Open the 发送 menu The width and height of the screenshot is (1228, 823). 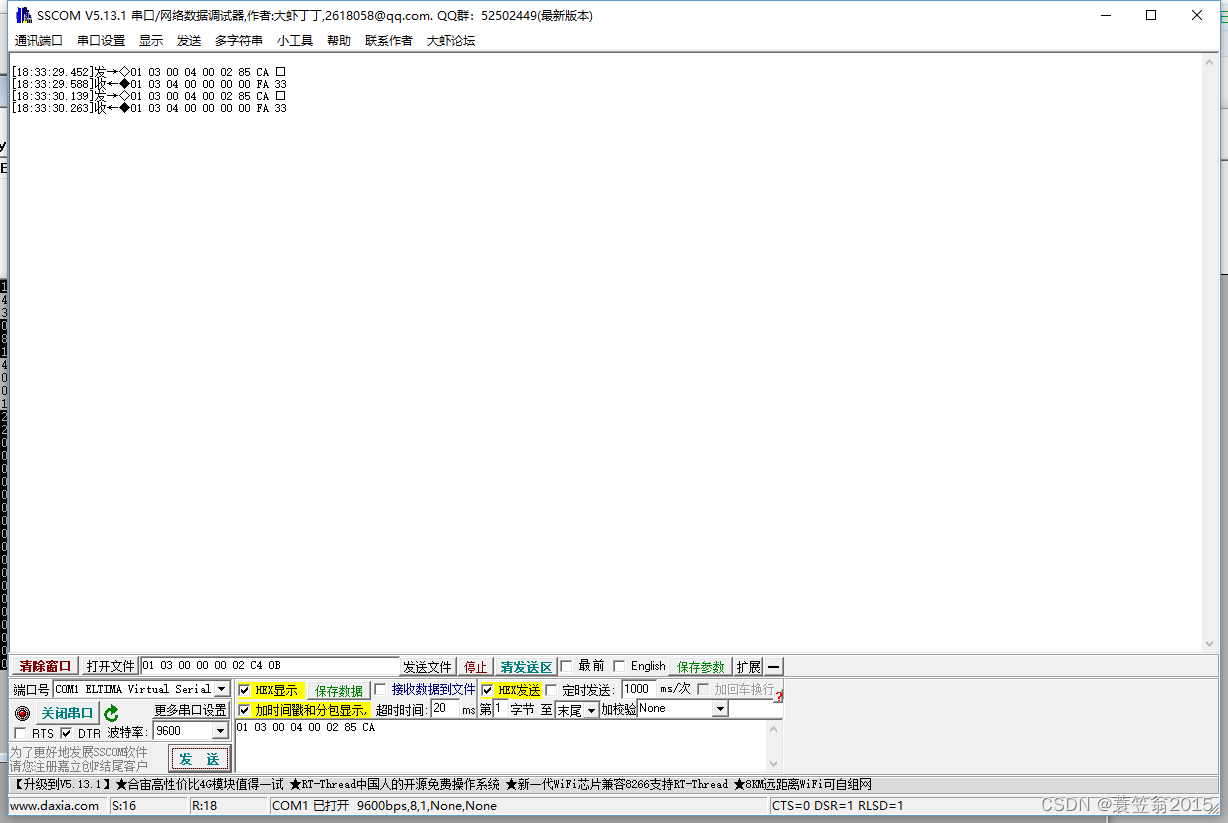[x=189, y=41]
